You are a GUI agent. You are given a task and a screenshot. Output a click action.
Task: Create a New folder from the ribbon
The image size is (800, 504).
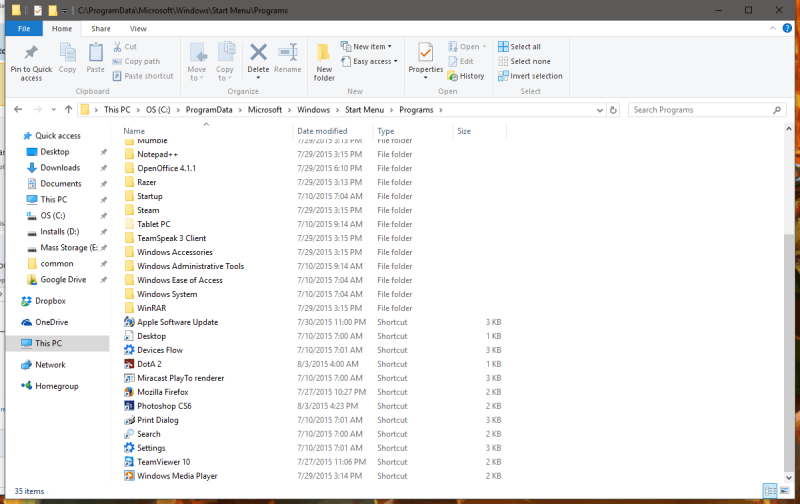(324, 62)
